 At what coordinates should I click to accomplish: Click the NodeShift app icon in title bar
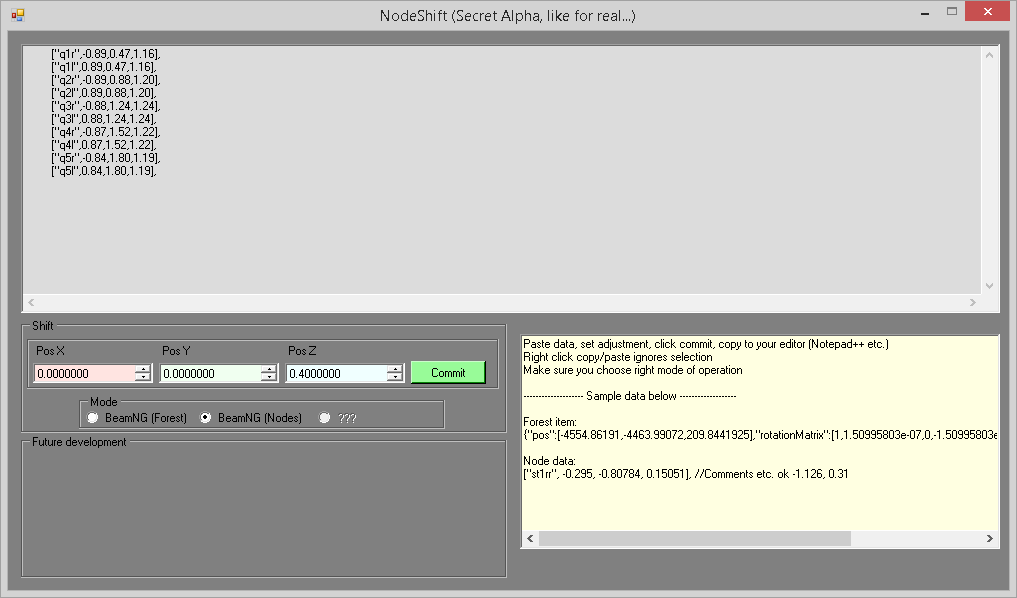[18, 15]
